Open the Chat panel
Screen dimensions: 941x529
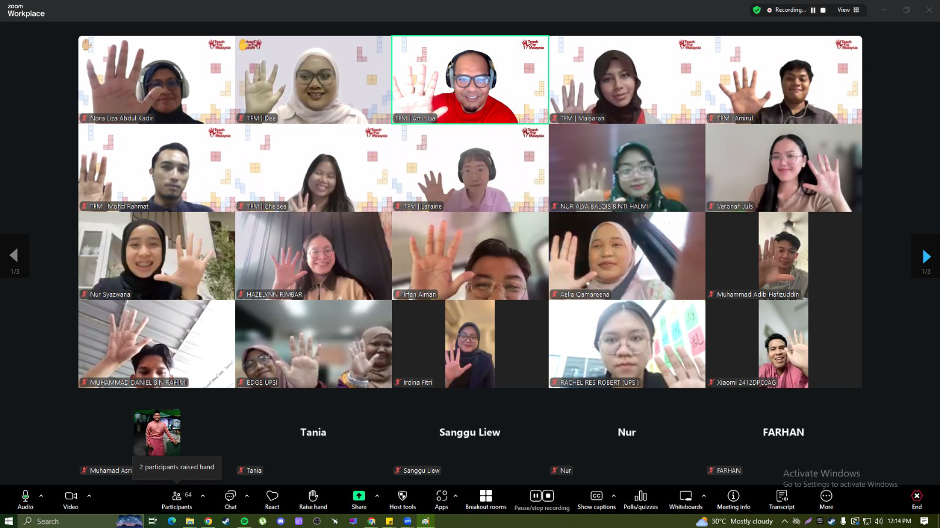230,498
